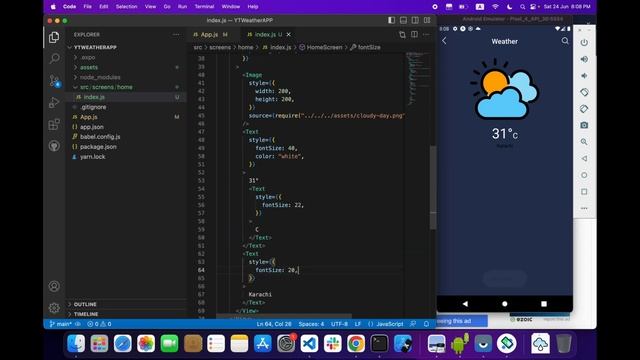Open editor more actions ellipsis
Screen dimensions: 640x360
pos(426,35)
